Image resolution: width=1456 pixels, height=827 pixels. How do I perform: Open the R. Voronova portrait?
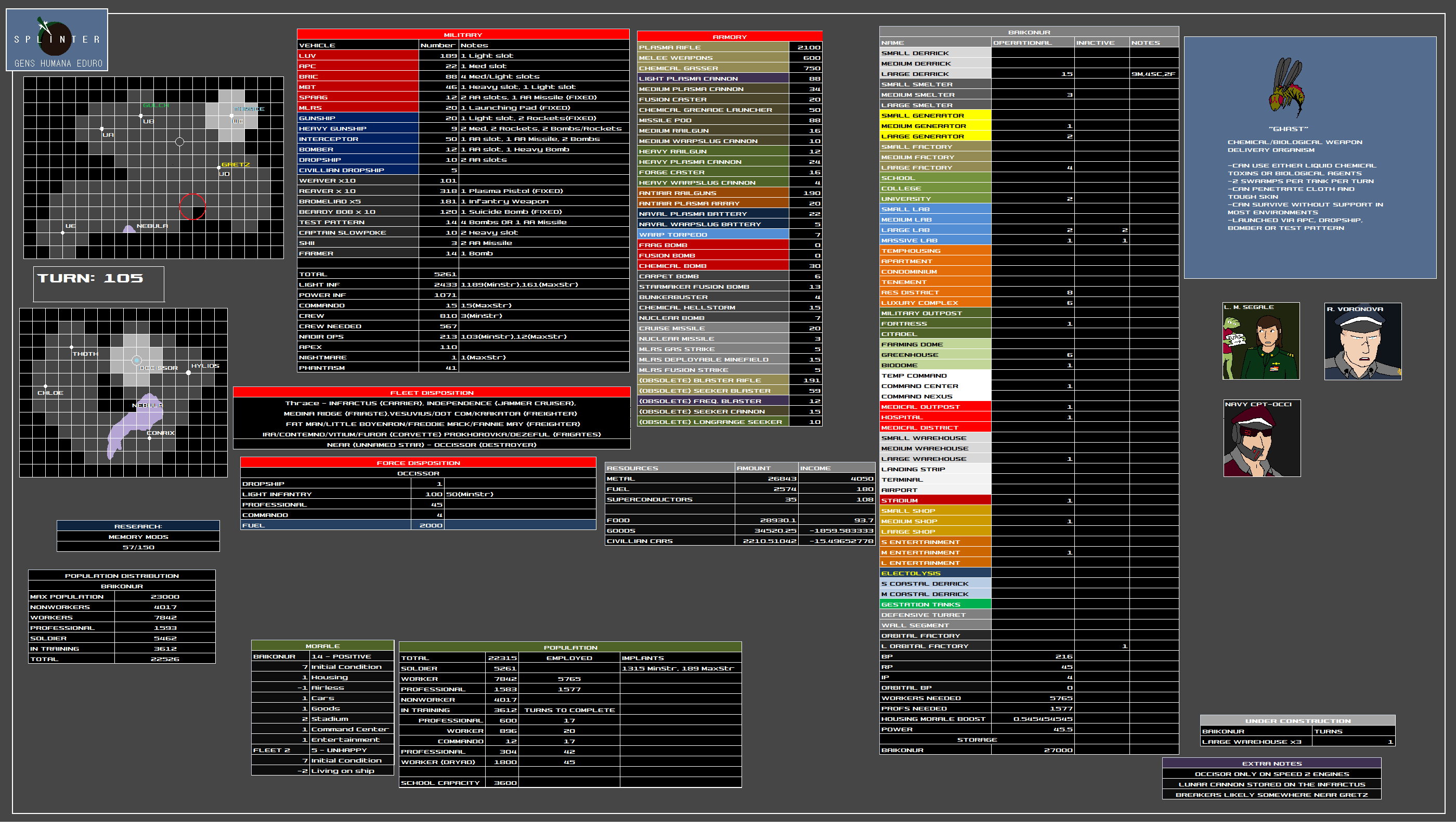tap(1362, 341)
